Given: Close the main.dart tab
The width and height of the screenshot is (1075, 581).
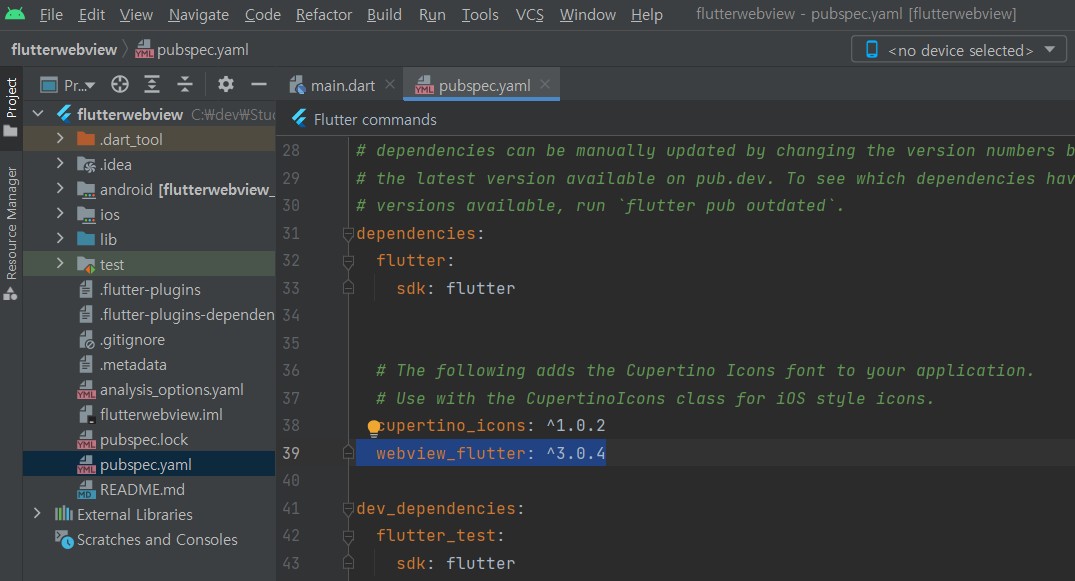Looking at the screenshot, I should (389, 84).
